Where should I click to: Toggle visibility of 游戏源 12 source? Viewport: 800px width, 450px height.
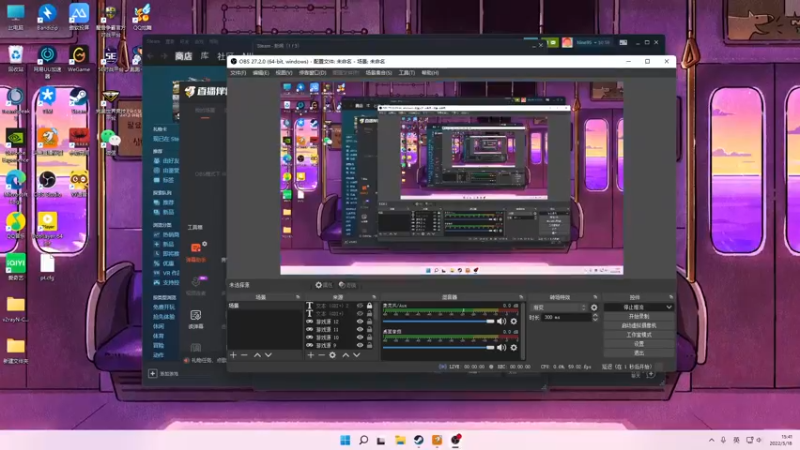[360, 322]
